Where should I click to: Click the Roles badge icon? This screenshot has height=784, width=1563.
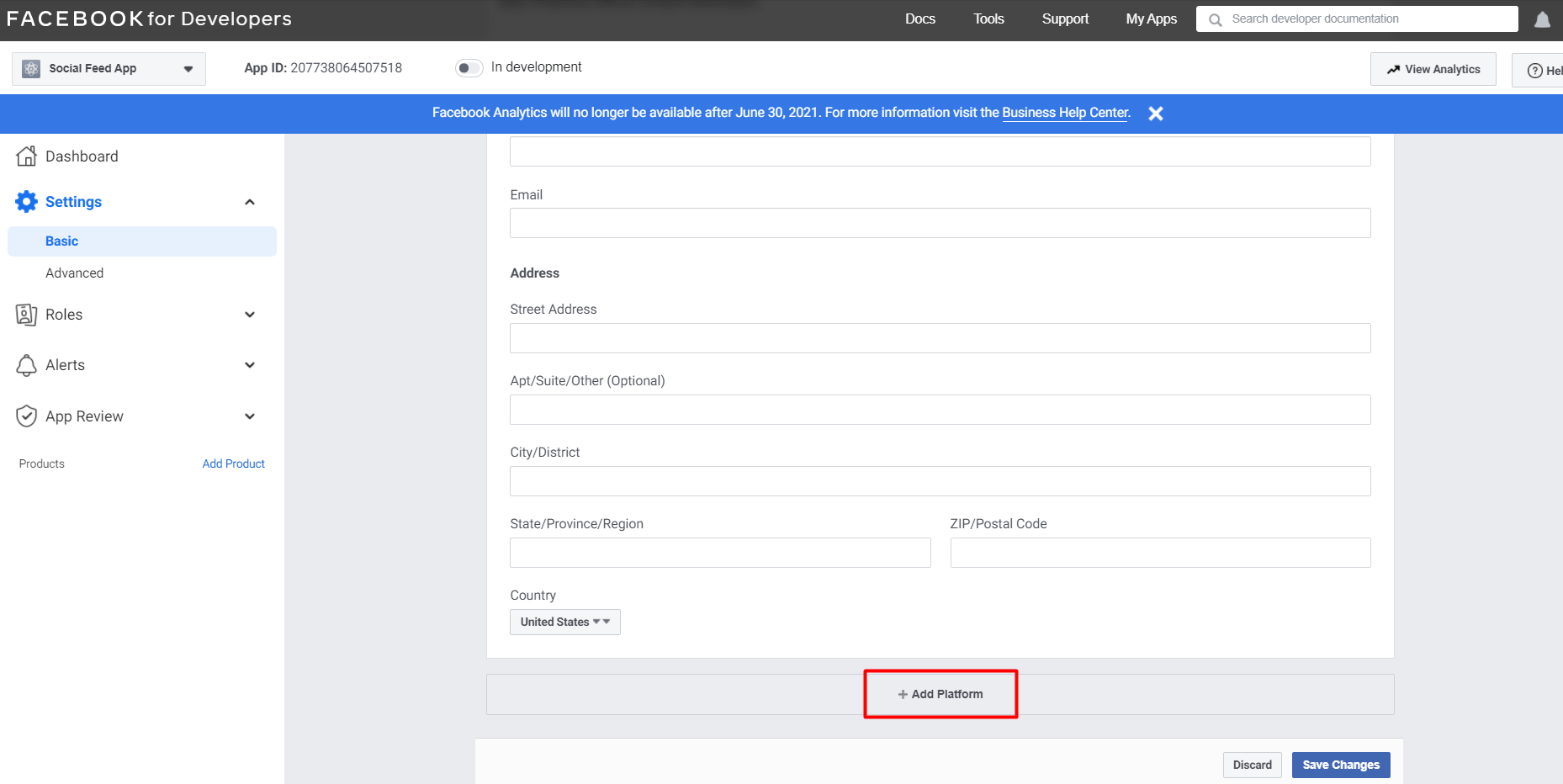coord(27,315)
